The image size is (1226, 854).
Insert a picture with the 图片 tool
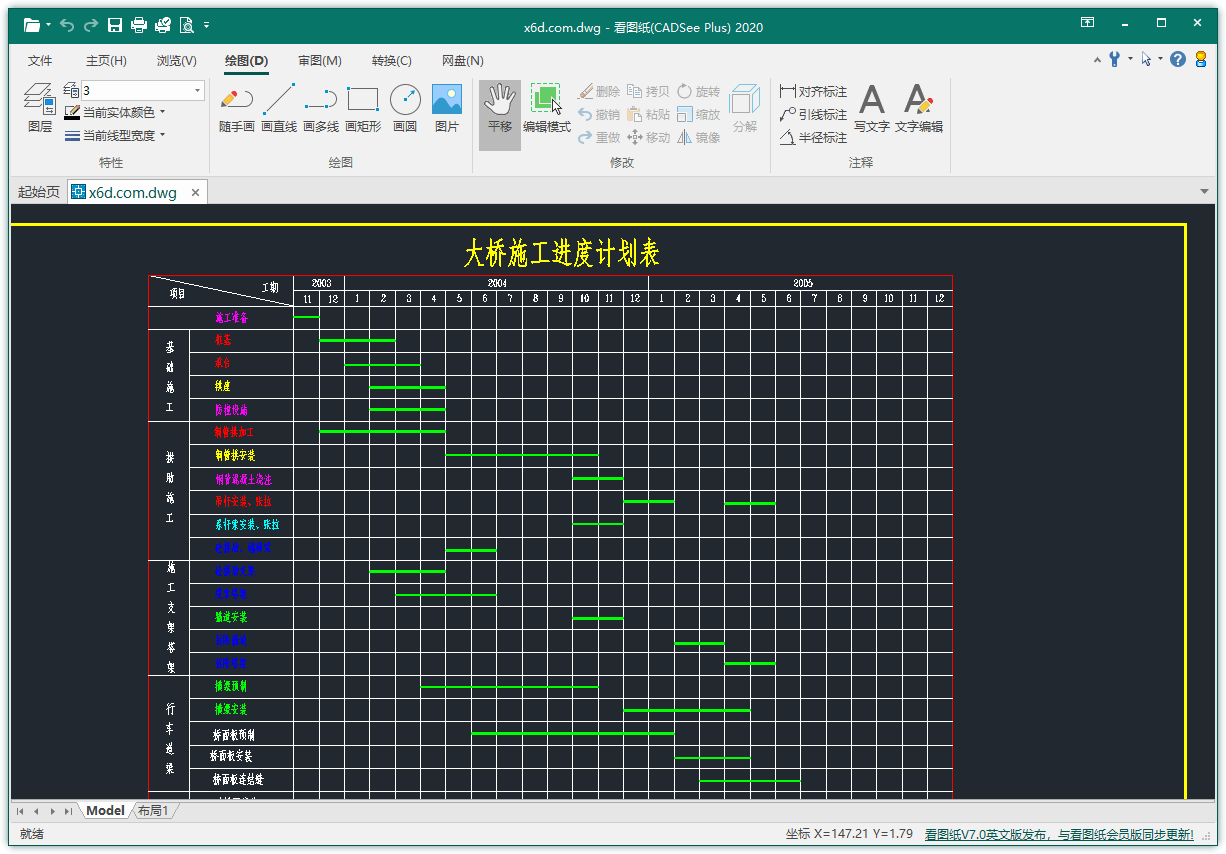pos(446,108)
